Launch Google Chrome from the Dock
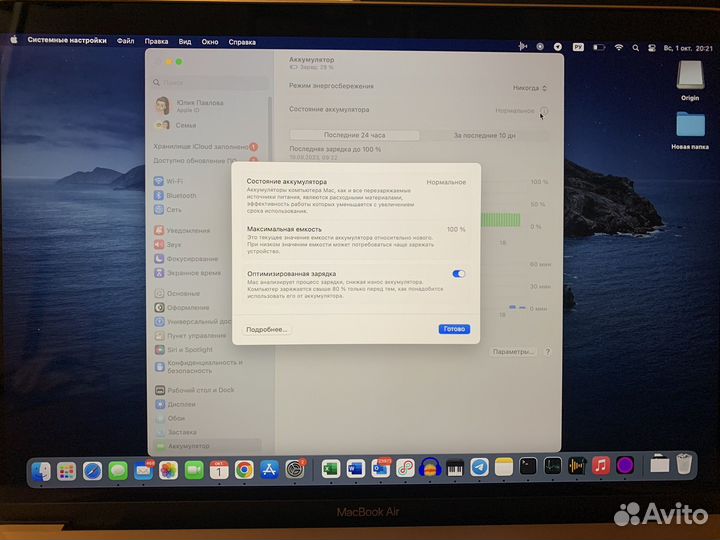 pos(244,470)
